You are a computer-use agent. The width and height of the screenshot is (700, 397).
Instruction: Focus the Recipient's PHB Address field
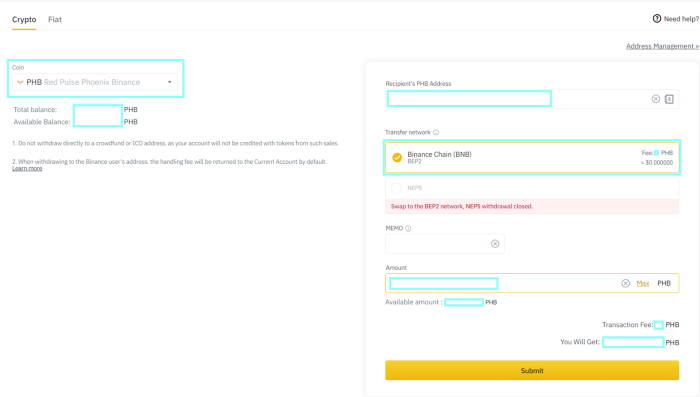point(532,99)
